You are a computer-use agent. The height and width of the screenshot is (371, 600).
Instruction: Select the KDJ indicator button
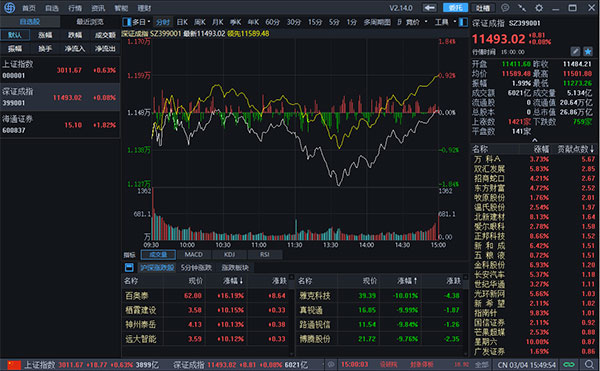point(229,254)
